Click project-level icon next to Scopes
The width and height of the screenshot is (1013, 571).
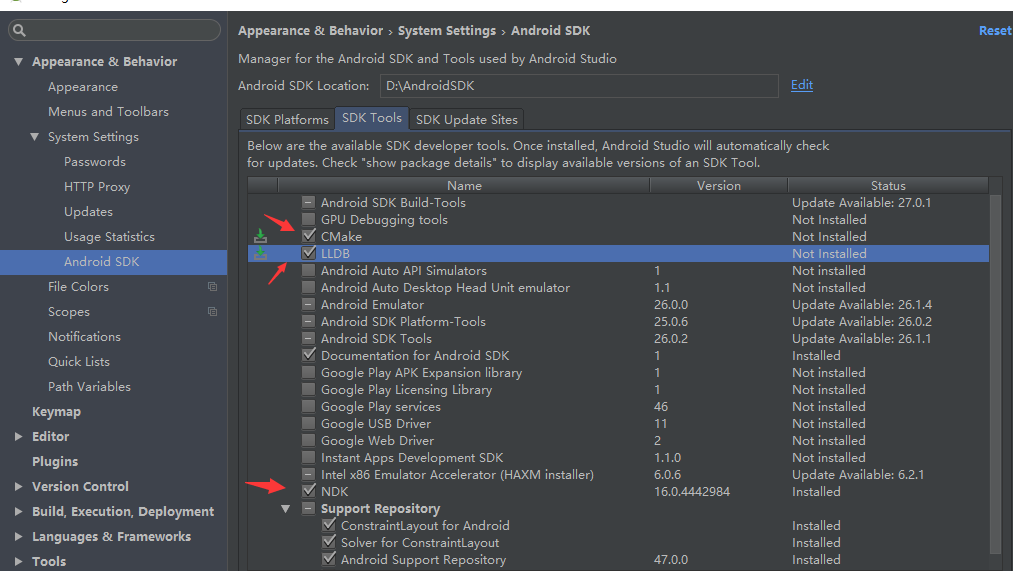point(212,311)
